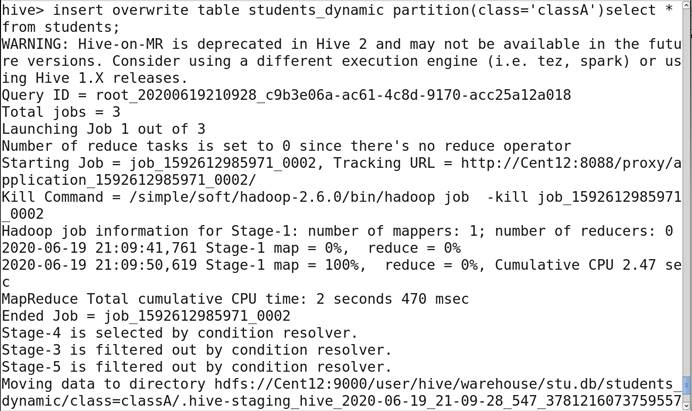Click the Query ID line text
The width and height of the screenshot is (692, 411).
[285, 95]
